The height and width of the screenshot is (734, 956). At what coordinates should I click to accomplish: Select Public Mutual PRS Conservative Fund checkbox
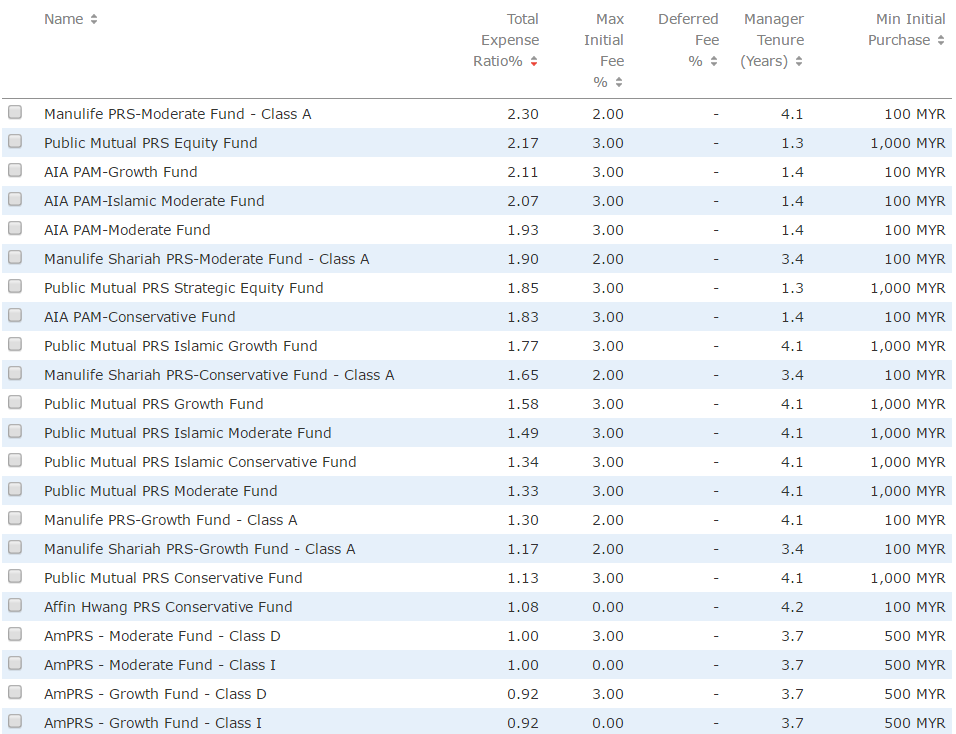(x=15, y=576)
